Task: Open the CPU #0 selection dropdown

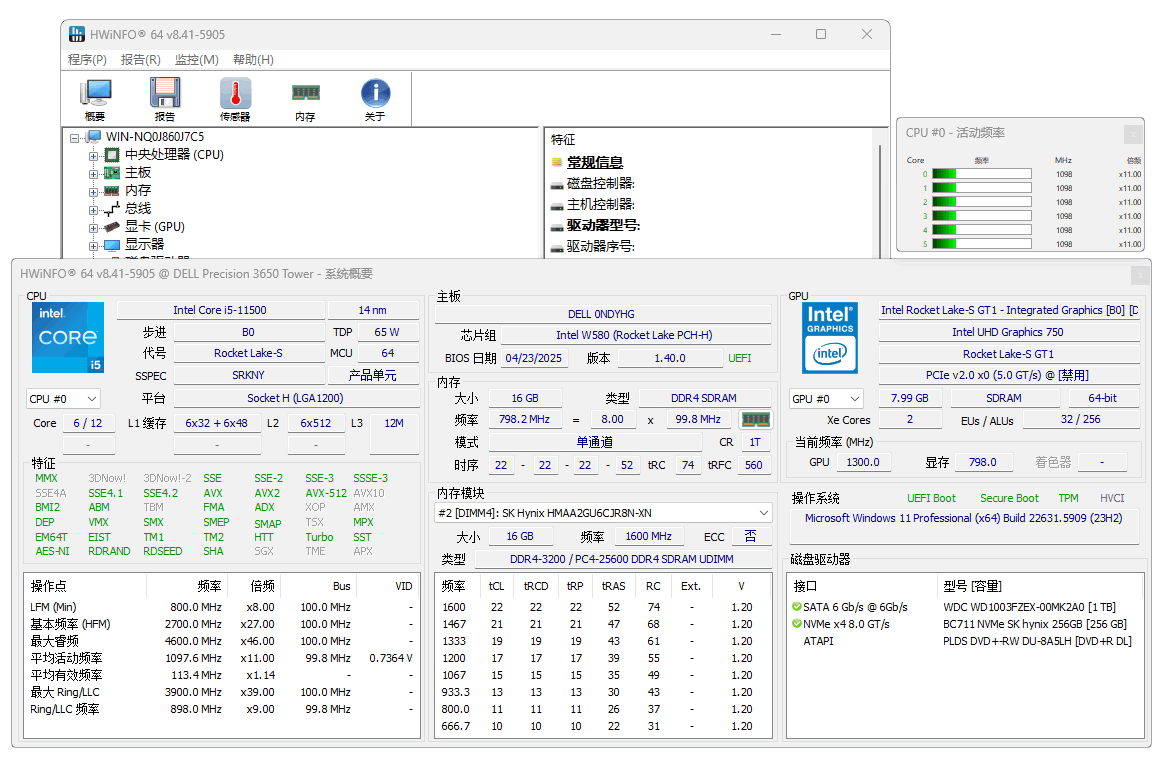Action: coord(63,398)
